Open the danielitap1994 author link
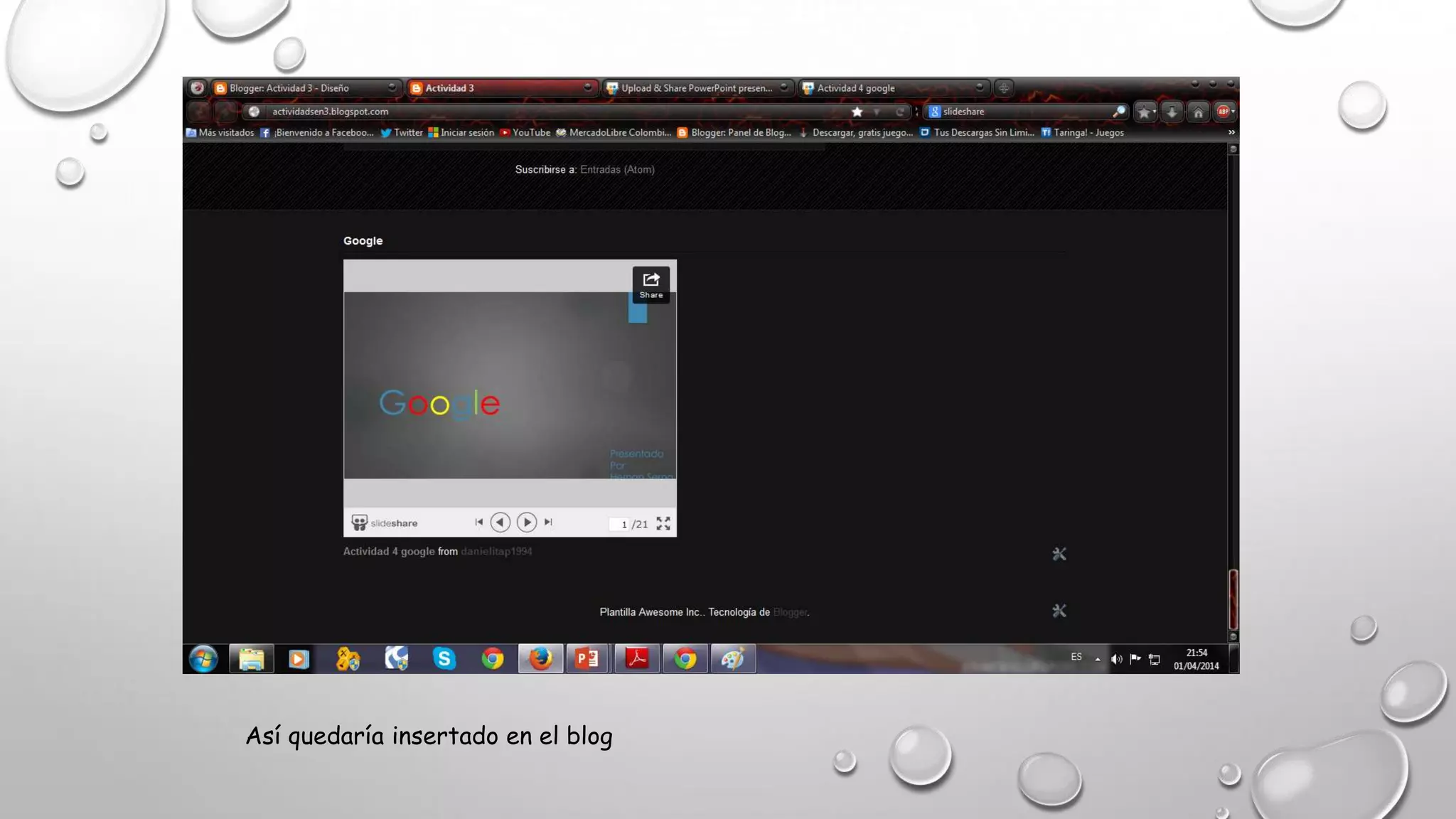1456x819 pixels. click(x=496, y=552)
